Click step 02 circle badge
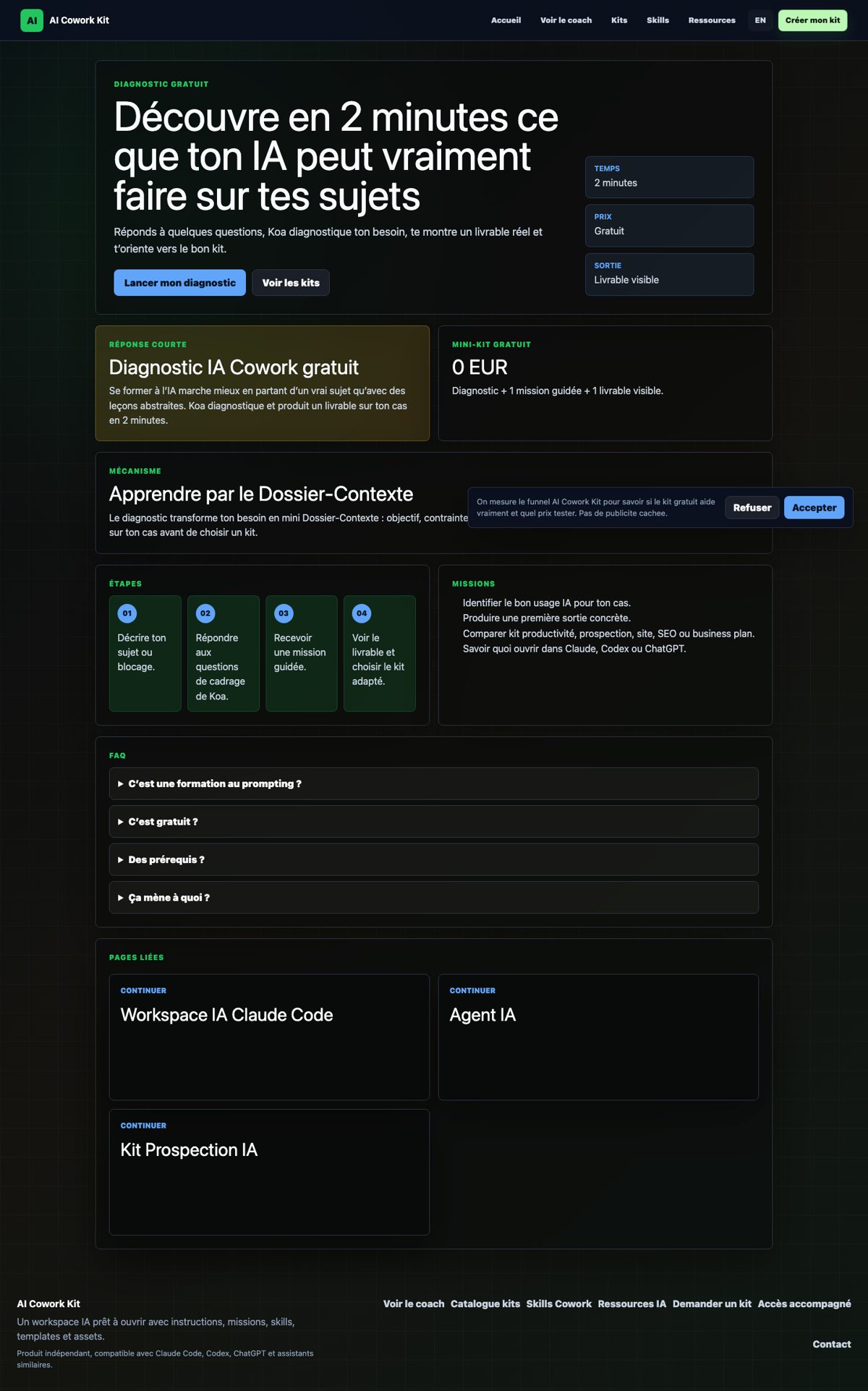Viewport: 868px width, 1391px height. (x=205, y=613)
